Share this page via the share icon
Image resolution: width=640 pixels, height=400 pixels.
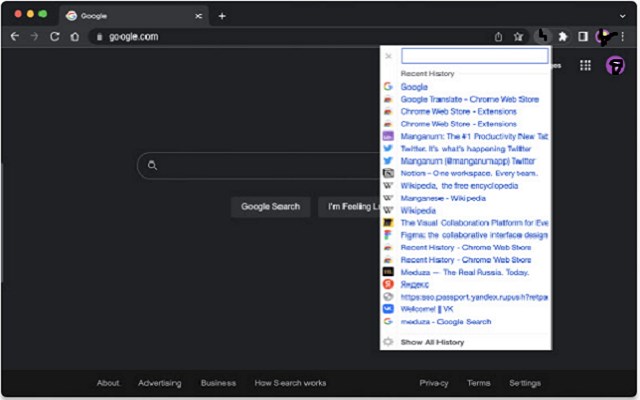click(x=498, y=37)
